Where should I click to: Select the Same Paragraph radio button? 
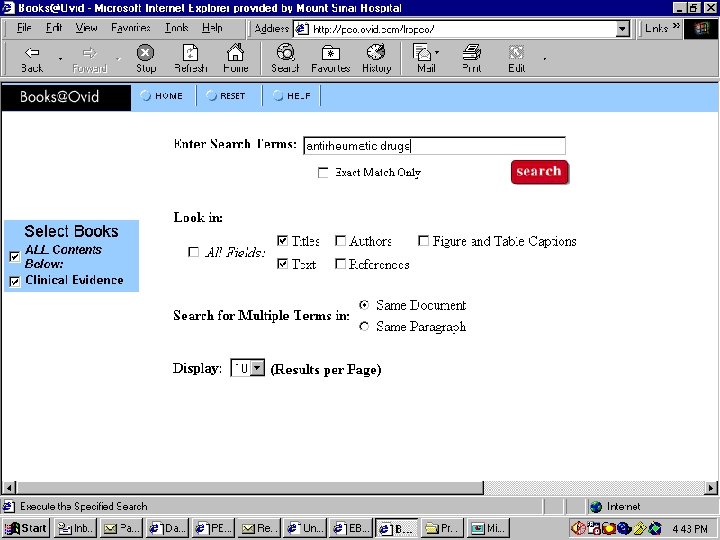point(364,326)
